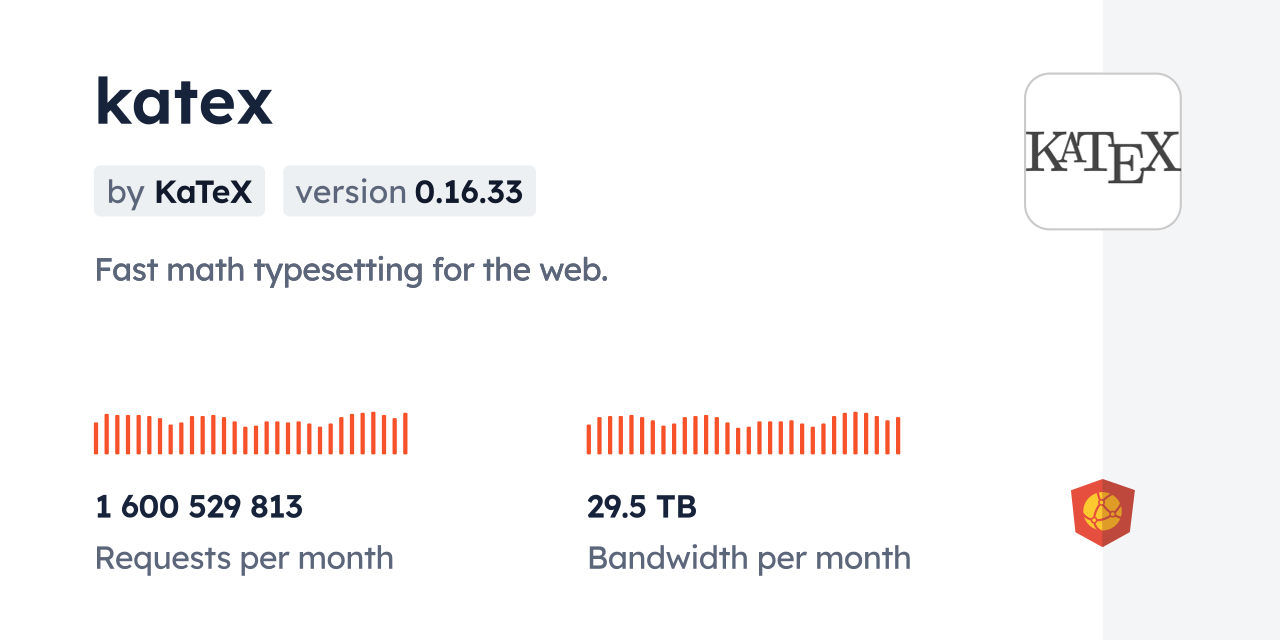
Task: Click the KaTeX logo image
Action: click(1103, 151)
